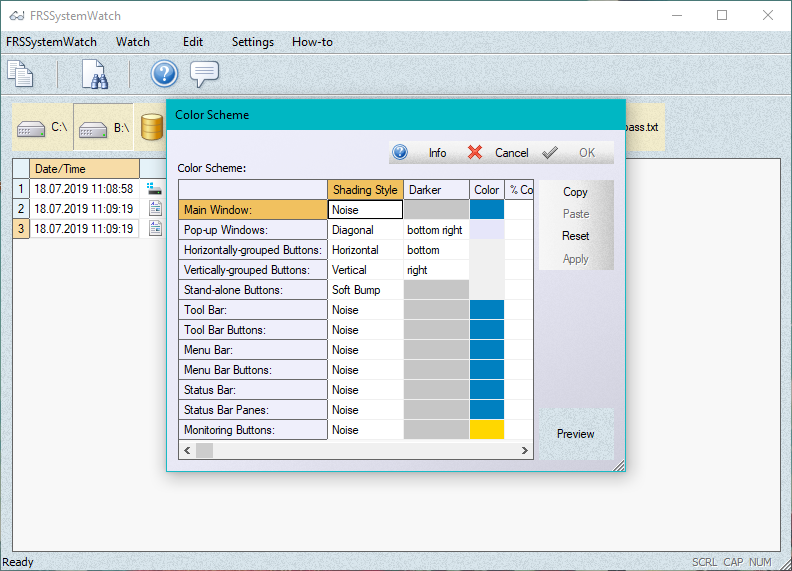Open the Edit menu

coord(193,42)
